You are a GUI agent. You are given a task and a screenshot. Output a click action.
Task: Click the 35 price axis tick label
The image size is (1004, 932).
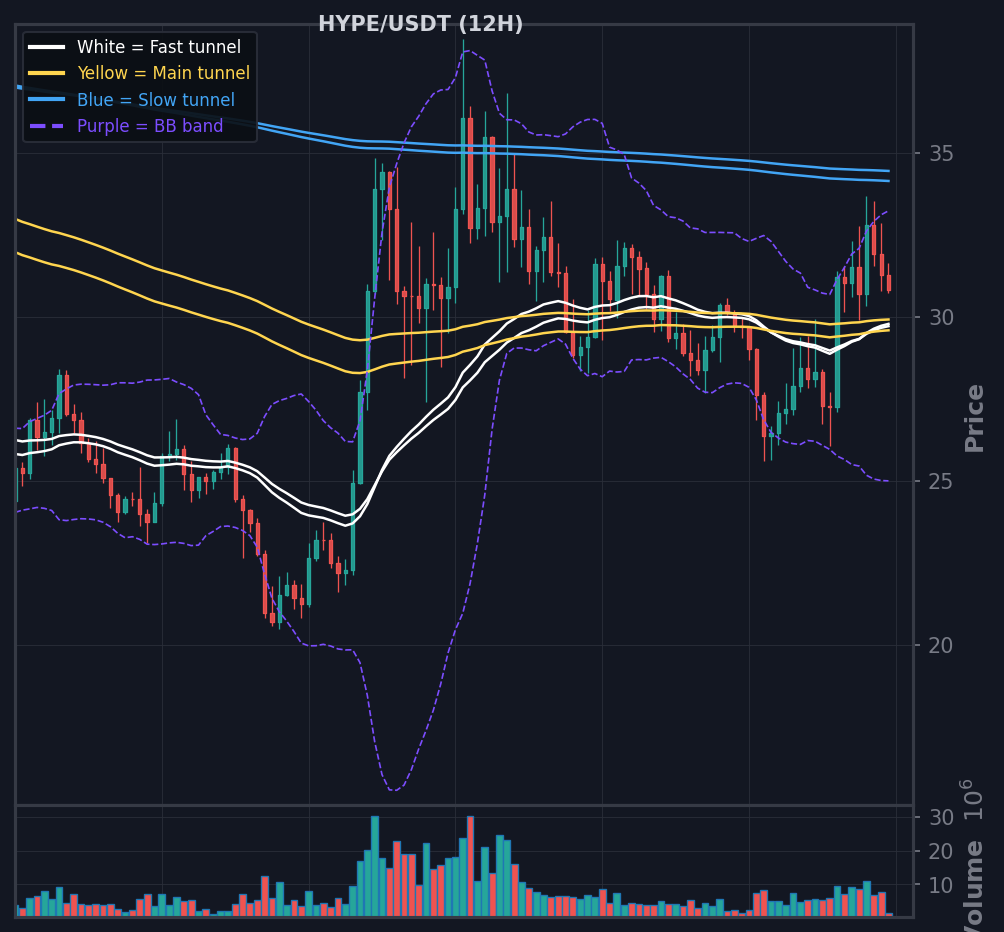pos(941,154)
